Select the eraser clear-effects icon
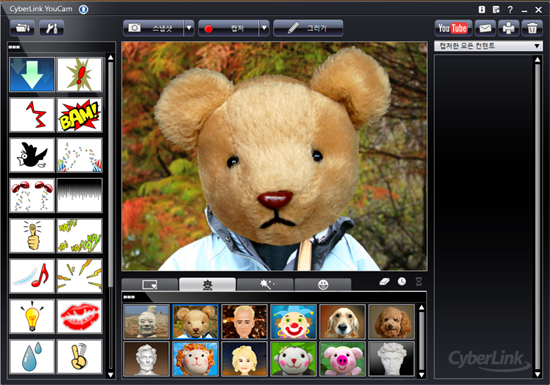This screenshot has height=385, width=550. click(384, 282)
